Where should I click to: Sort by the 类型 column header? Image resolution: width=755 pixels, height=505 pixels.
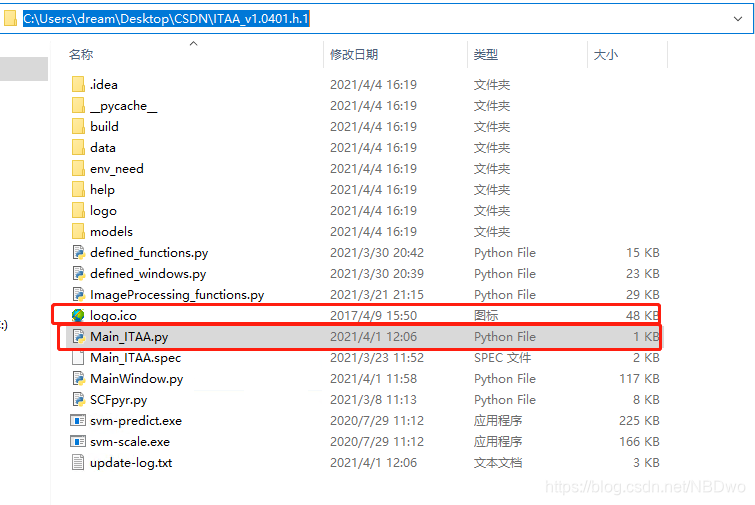(x=485, y=54)
